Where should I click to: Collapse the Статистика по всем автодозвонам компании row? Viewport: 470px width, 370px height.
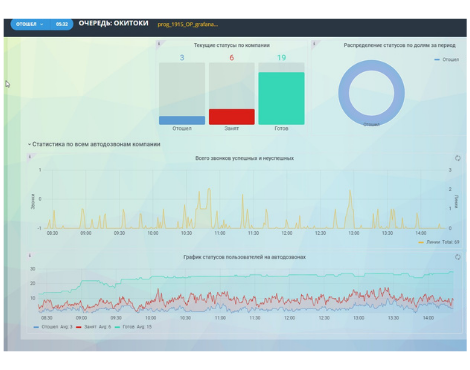point(94,144)
